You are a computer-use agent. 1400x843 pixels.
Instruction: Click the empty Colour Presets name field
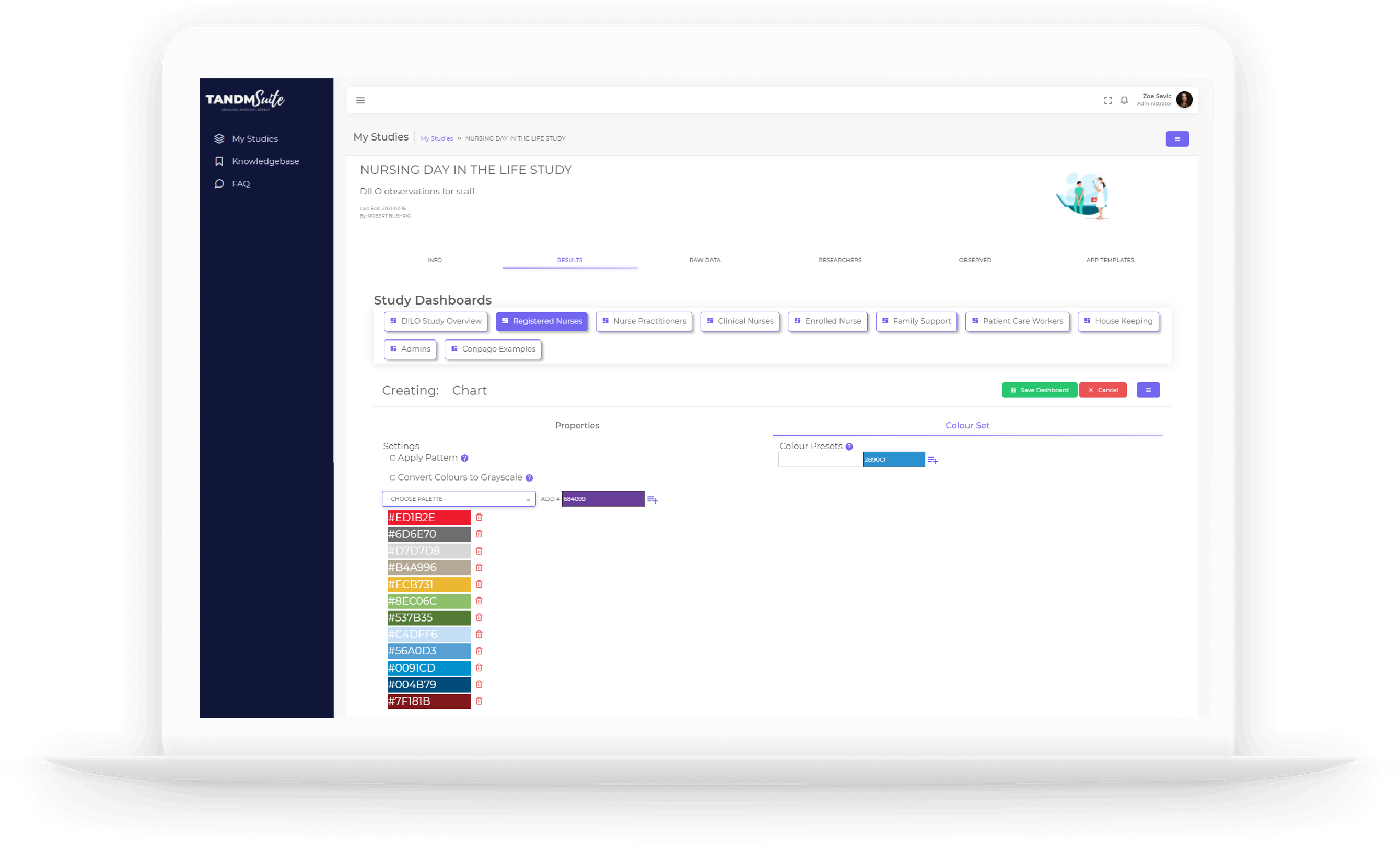[819, 460]
